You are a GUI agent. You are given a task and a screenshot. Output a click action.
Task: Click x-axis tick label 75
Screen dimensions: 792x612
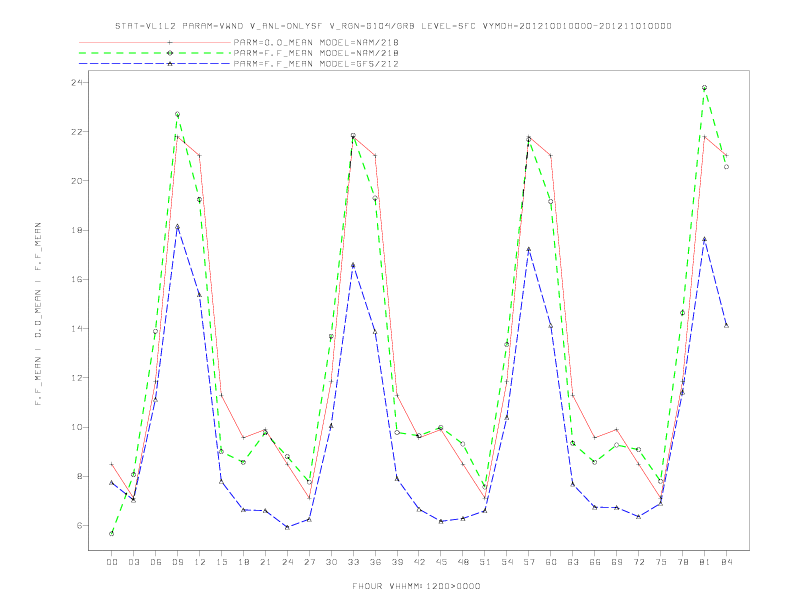point(661,562)
